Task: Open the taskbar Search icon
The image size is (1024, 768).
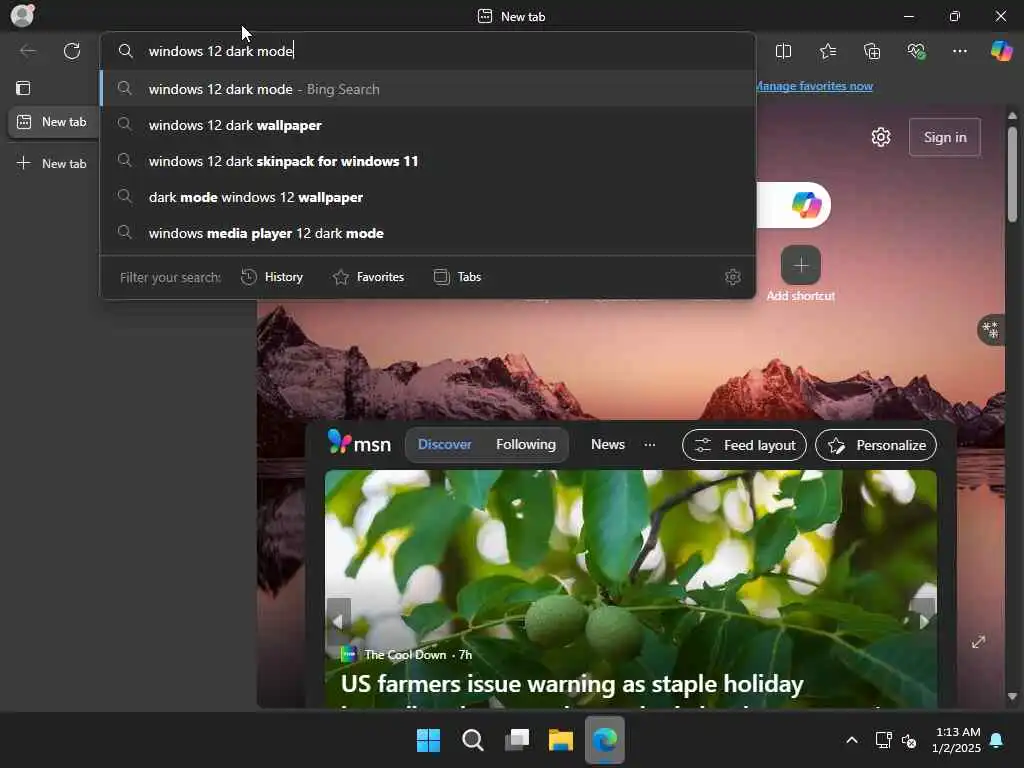Action: pyautogui.click(x=473, y=741)
